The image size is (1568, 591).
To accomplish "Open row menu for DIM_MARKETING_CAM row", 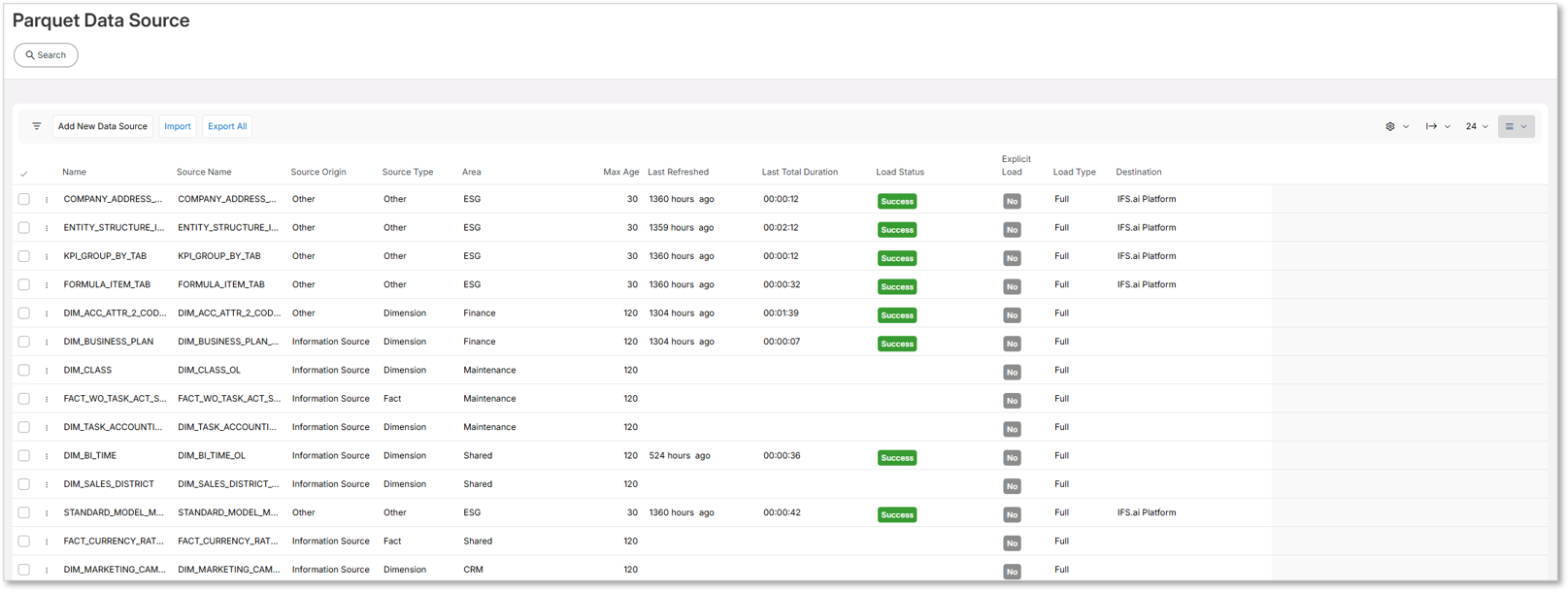I will (47, 570).
